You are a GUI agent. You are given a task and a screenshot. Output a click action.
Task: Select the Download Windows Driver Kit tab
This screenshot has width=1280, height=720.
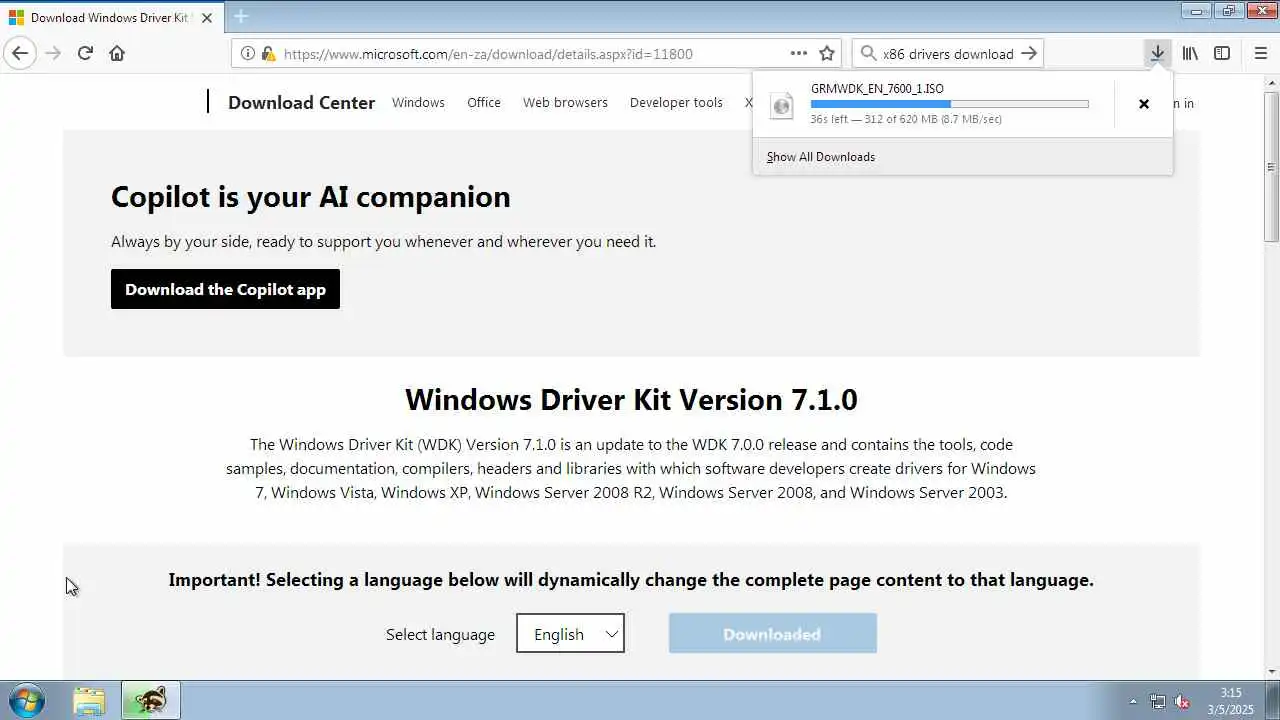[110, 18]
